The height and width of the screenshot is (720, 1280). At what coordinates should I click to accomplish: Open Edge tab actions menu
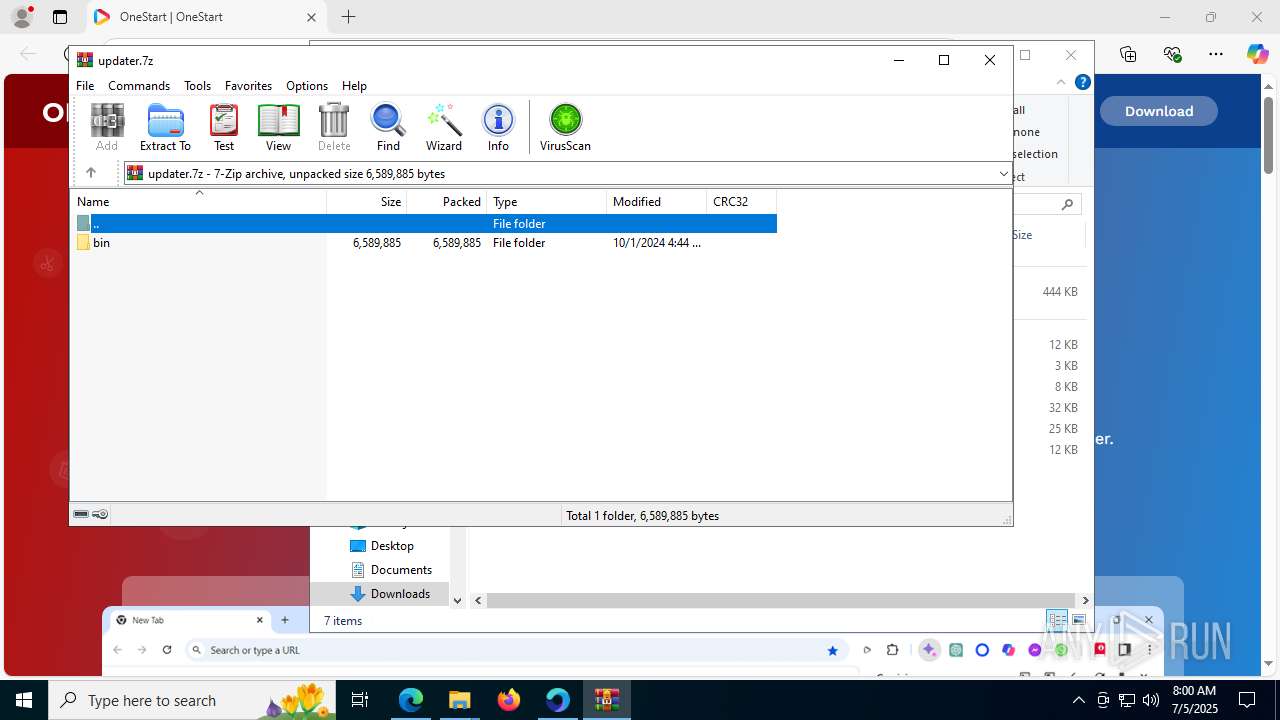click(60, 17)
